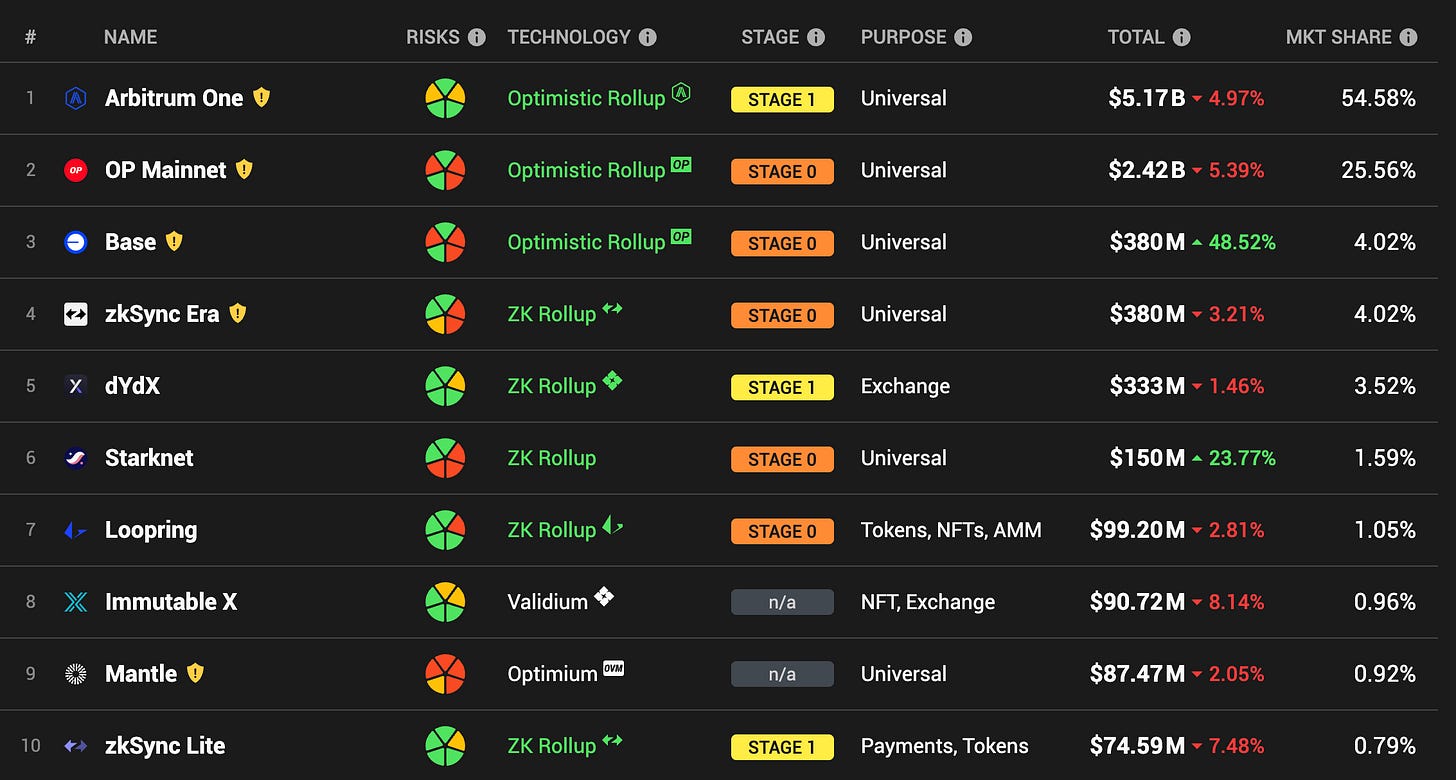The width and height of the screenshot is (1456, 780).
Task: Click the OP Mainnet red logo icon
Action: (x=76, y=170)
